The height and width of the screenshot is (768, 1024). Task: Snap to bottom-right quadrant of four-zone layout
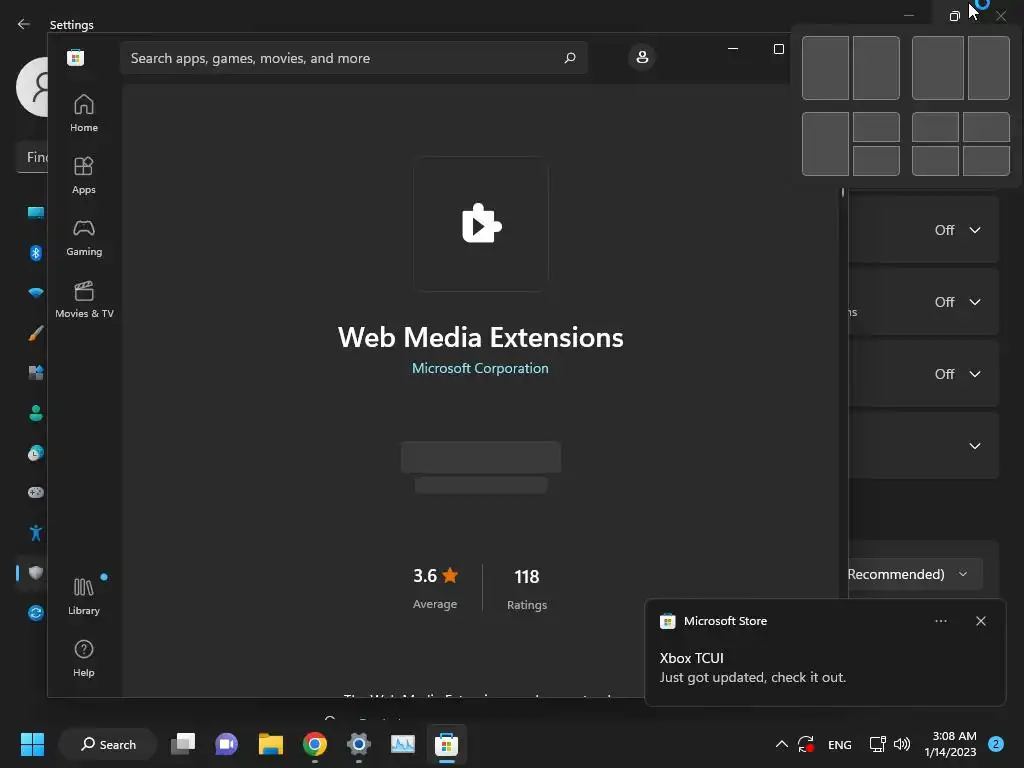pos(986,161)
